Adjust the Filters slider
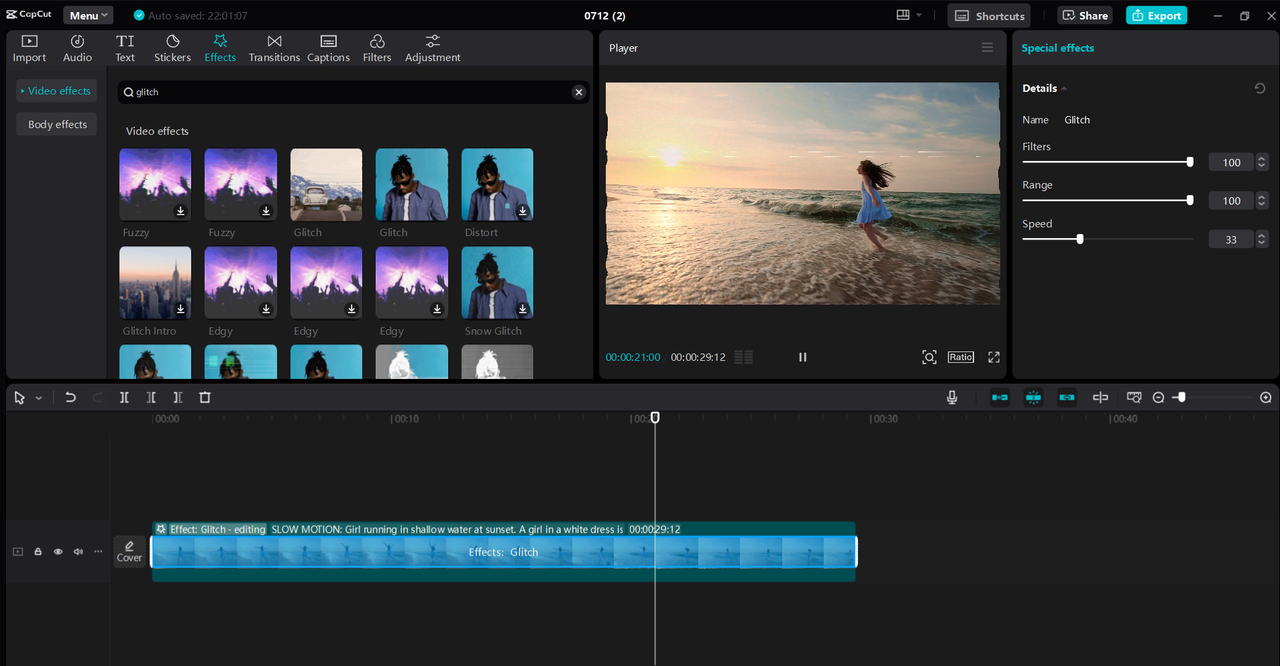Image resolution: width=1280 pixels, height=666 pixels. coord(1107,162)
